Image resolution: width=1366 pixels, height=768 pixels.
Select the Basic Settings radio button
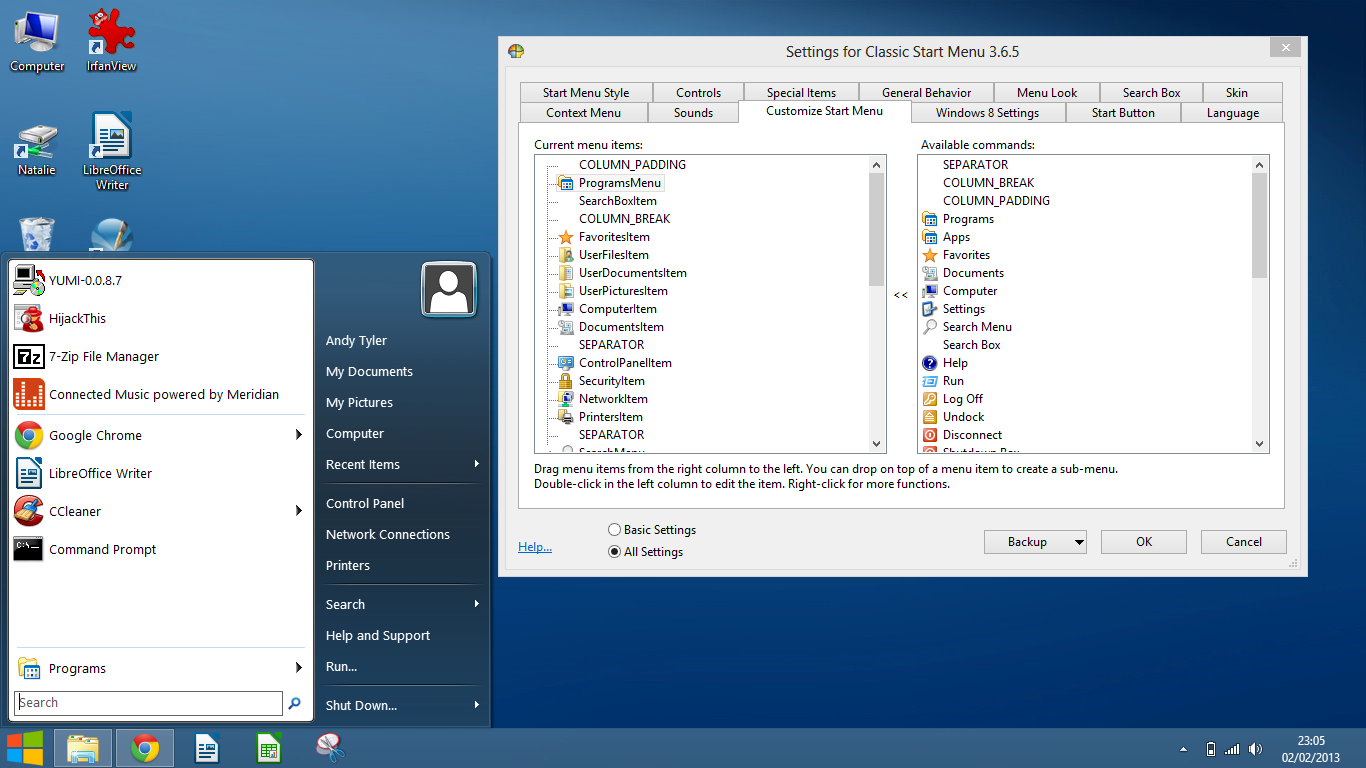(x=615, y=530)
